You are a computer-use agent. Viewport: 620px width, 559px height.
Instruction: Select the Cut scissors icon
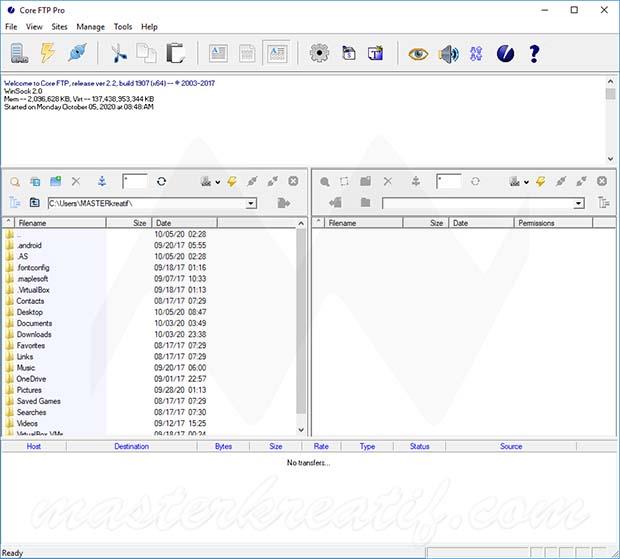(x=119, y=53)
